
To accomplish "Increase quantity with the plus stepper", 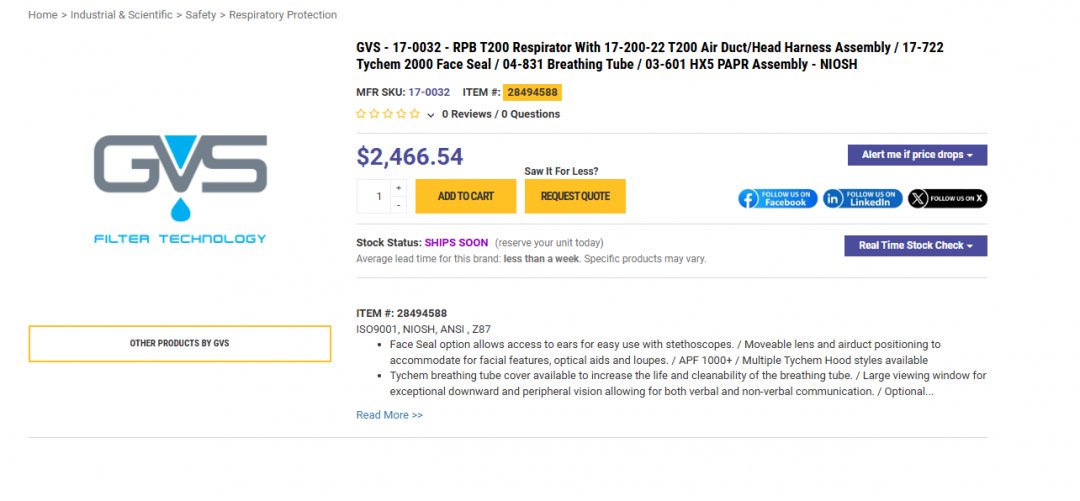I will (x=399, y=187).
